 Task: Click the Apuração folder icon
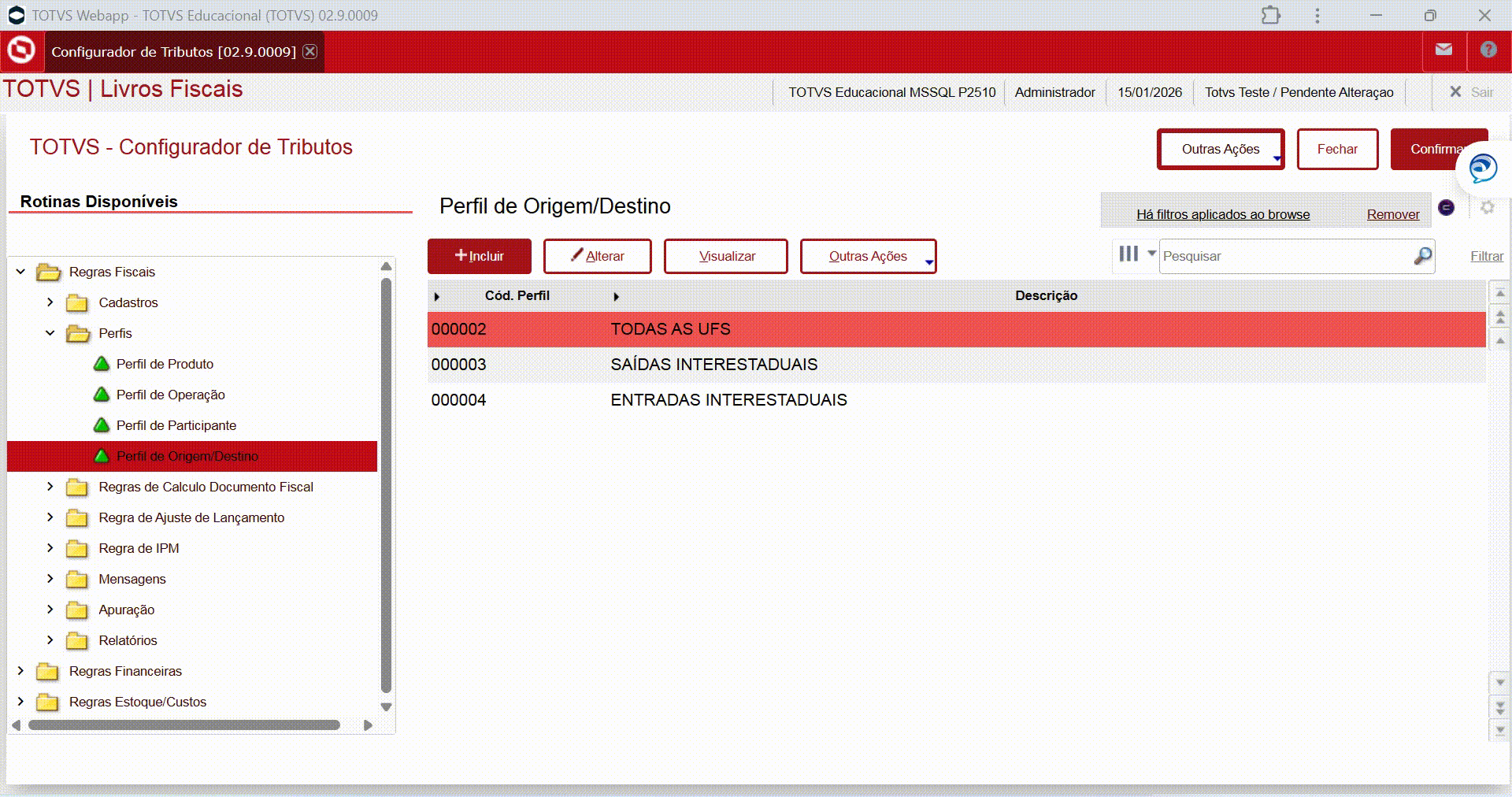click(x=77, y=610)
